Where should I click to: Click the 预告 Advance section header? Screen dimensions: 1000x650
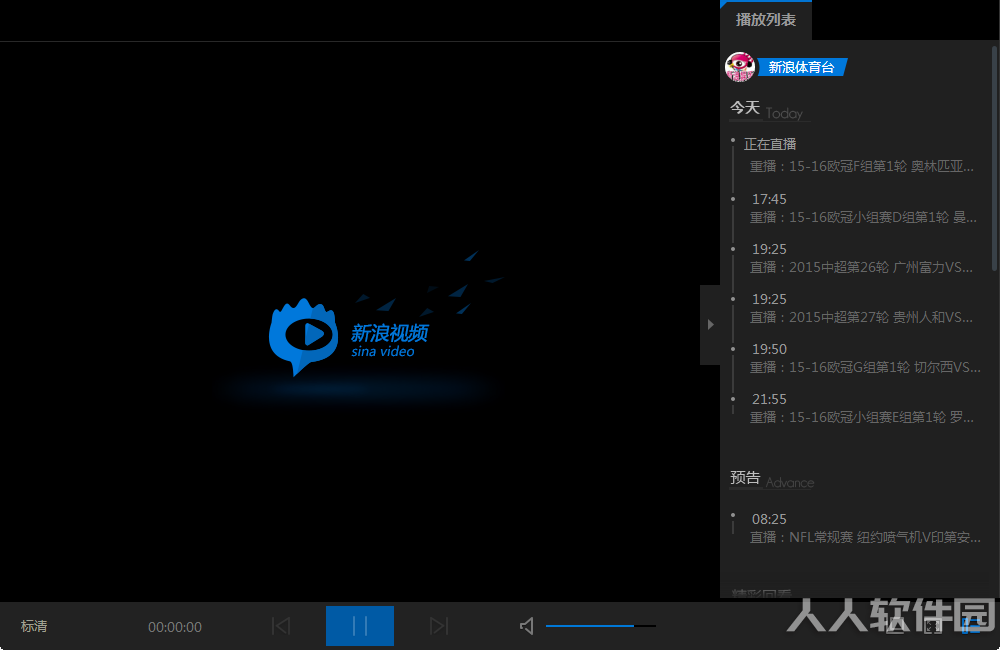click(x=772, y=479)
